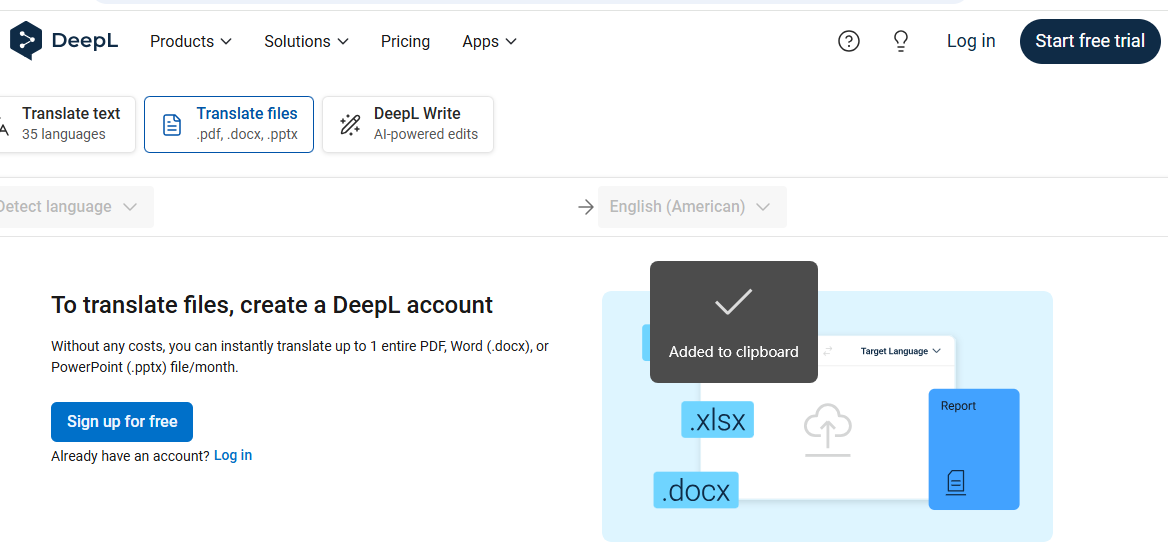Screen dimensions: 1168x547
Task: Click the swap arrows icon in illustration
Action: (x=827, y=351)
